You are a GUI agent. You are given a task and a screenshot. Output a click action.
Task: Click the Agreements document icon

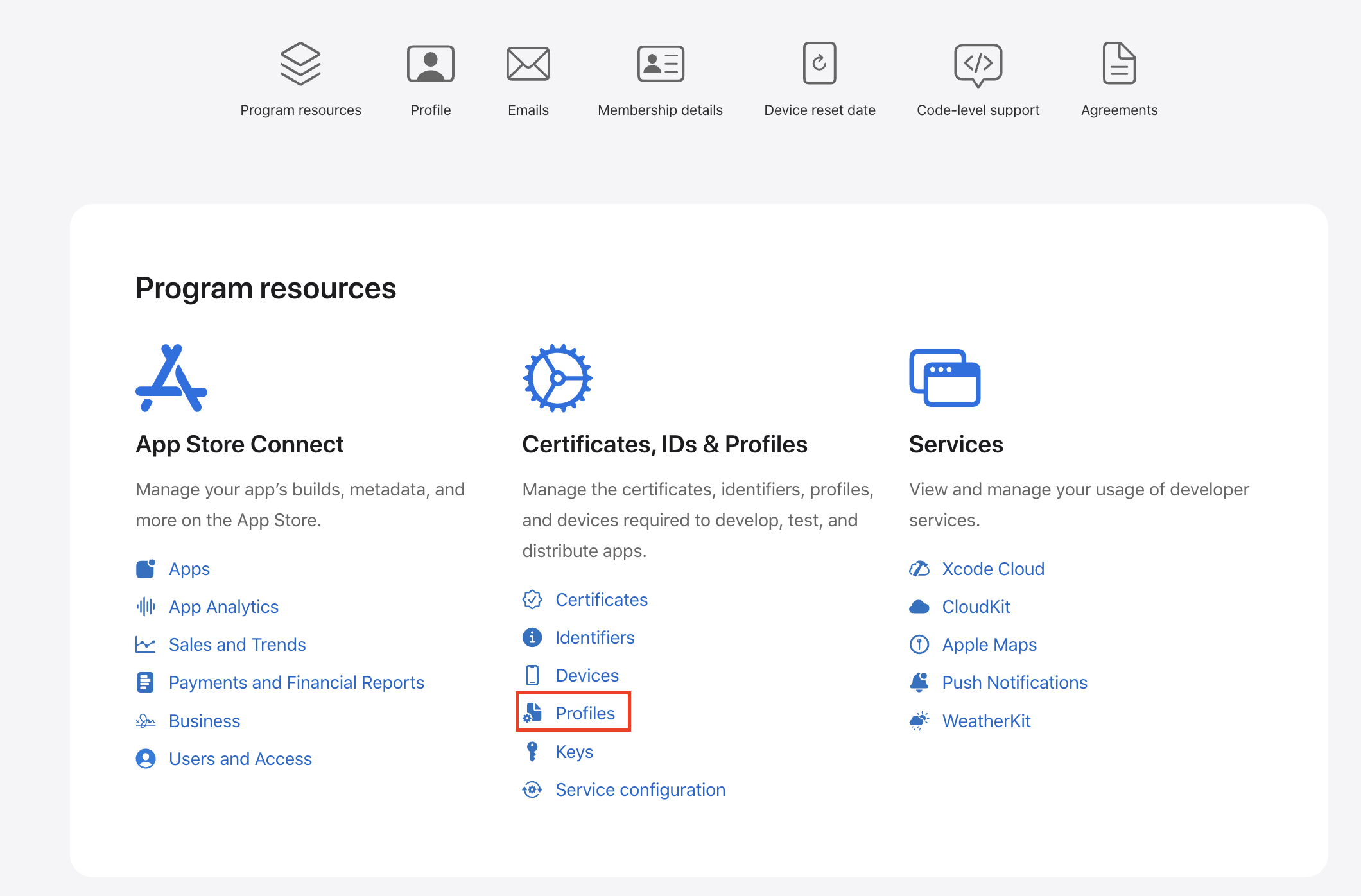click(1119, 64)
